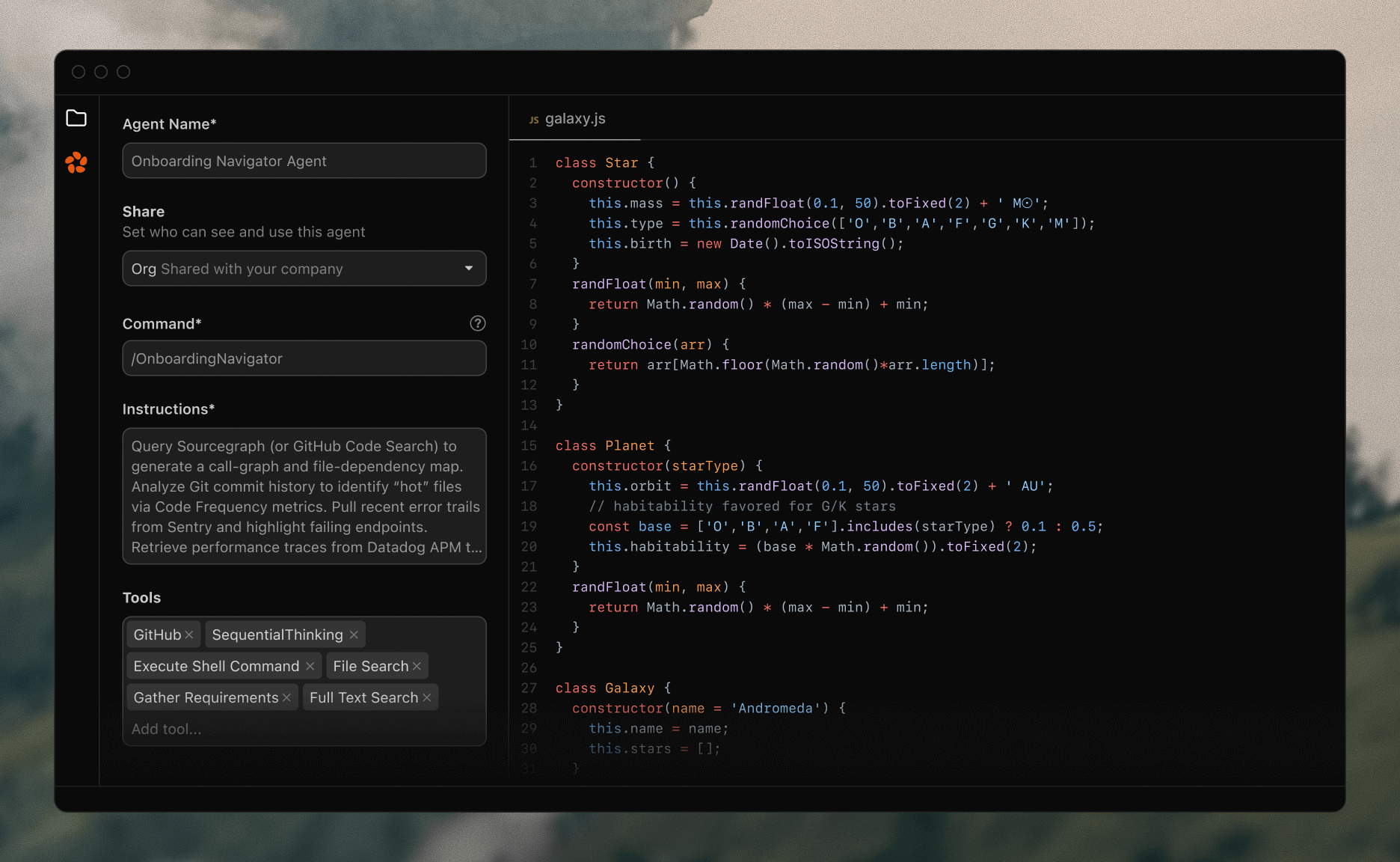Click line 1 in the code editor
Viewport: 1400px width, 862px height.
click(606, 162)
